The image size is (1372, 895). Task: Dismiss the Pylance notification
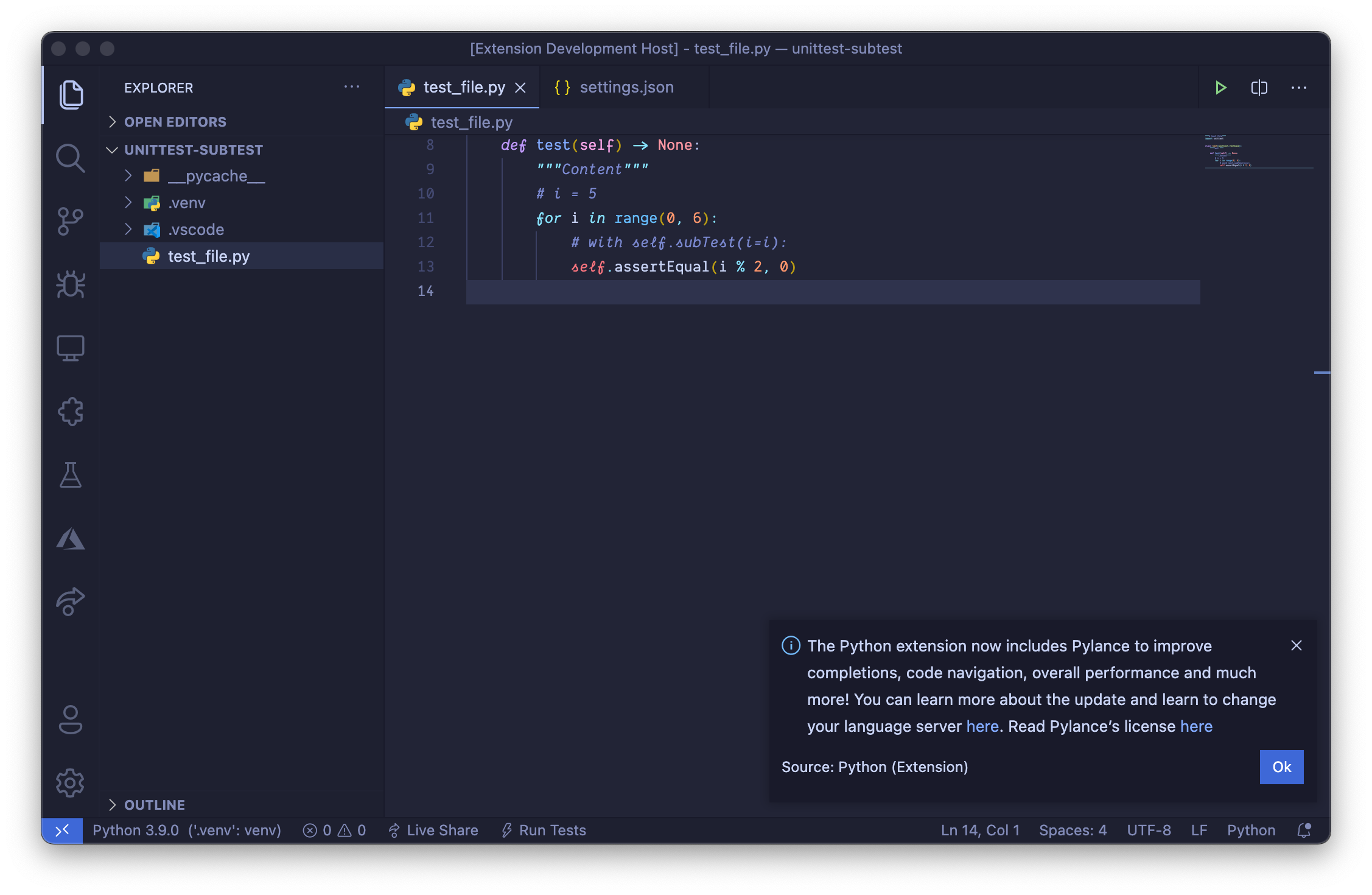point(1297,645)
